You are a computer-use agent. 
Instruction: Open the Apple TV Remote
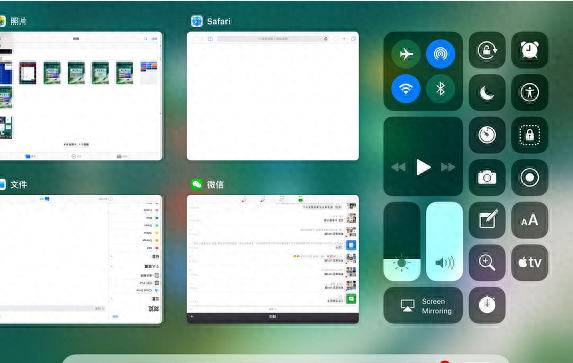pyautogui.click(x=530, y=262)
